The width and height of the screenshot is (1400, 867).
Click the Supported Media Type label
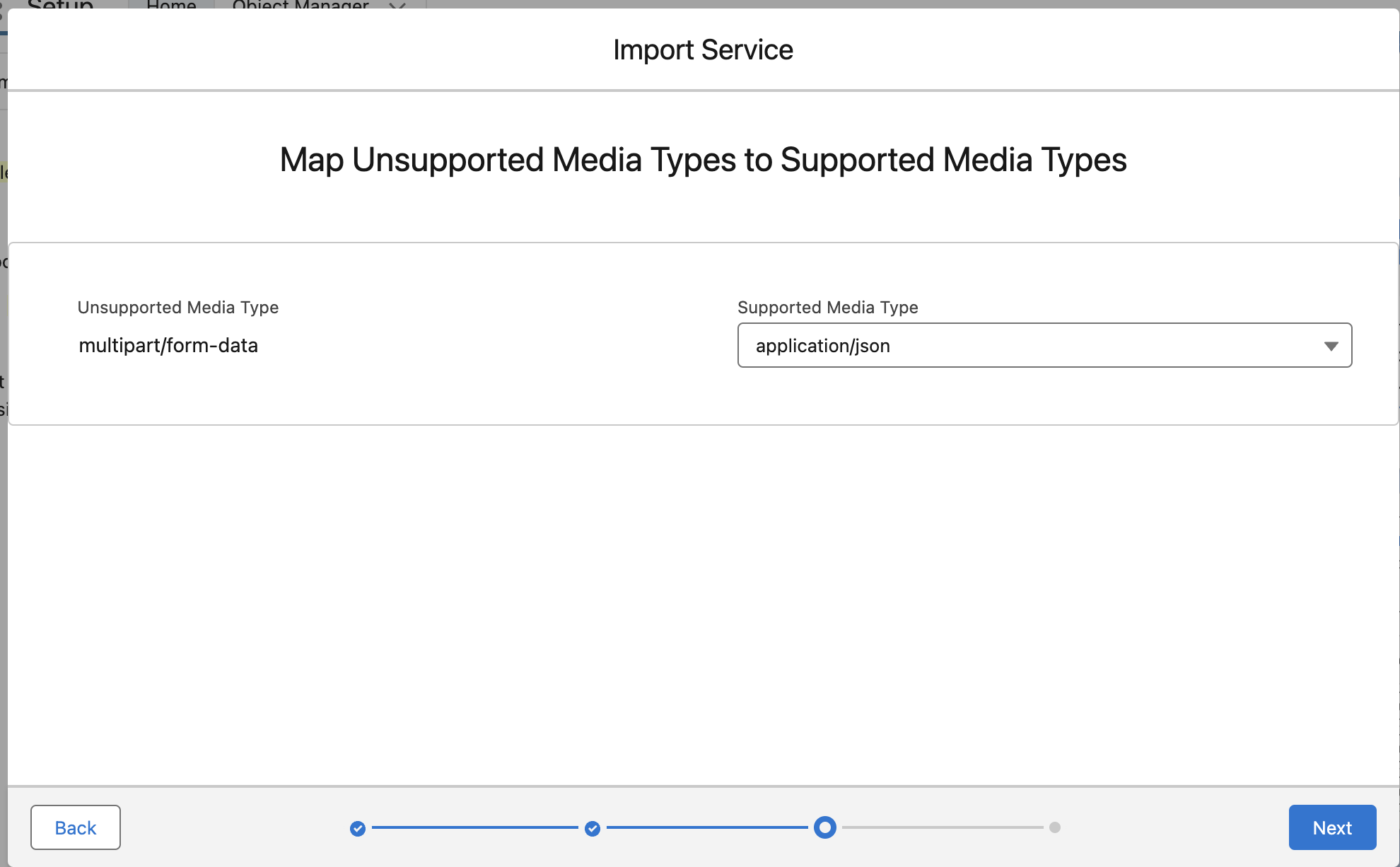tap(828, 308)
